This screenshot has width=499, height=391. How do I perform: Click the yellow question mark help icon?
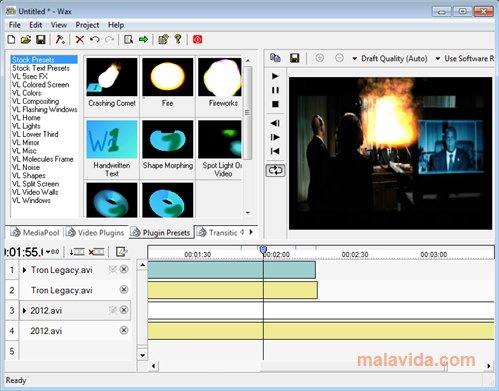[x=178, y=39]
